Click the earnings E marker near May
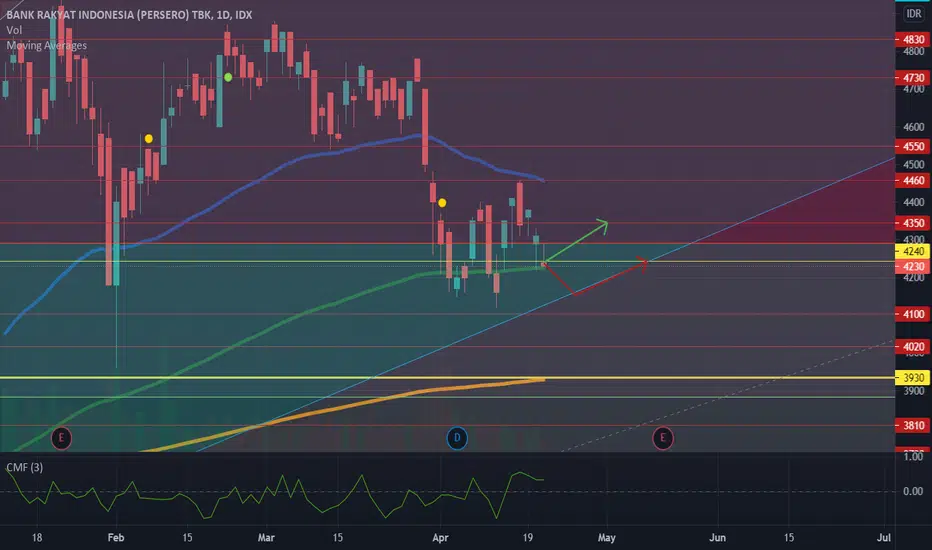 663,439
